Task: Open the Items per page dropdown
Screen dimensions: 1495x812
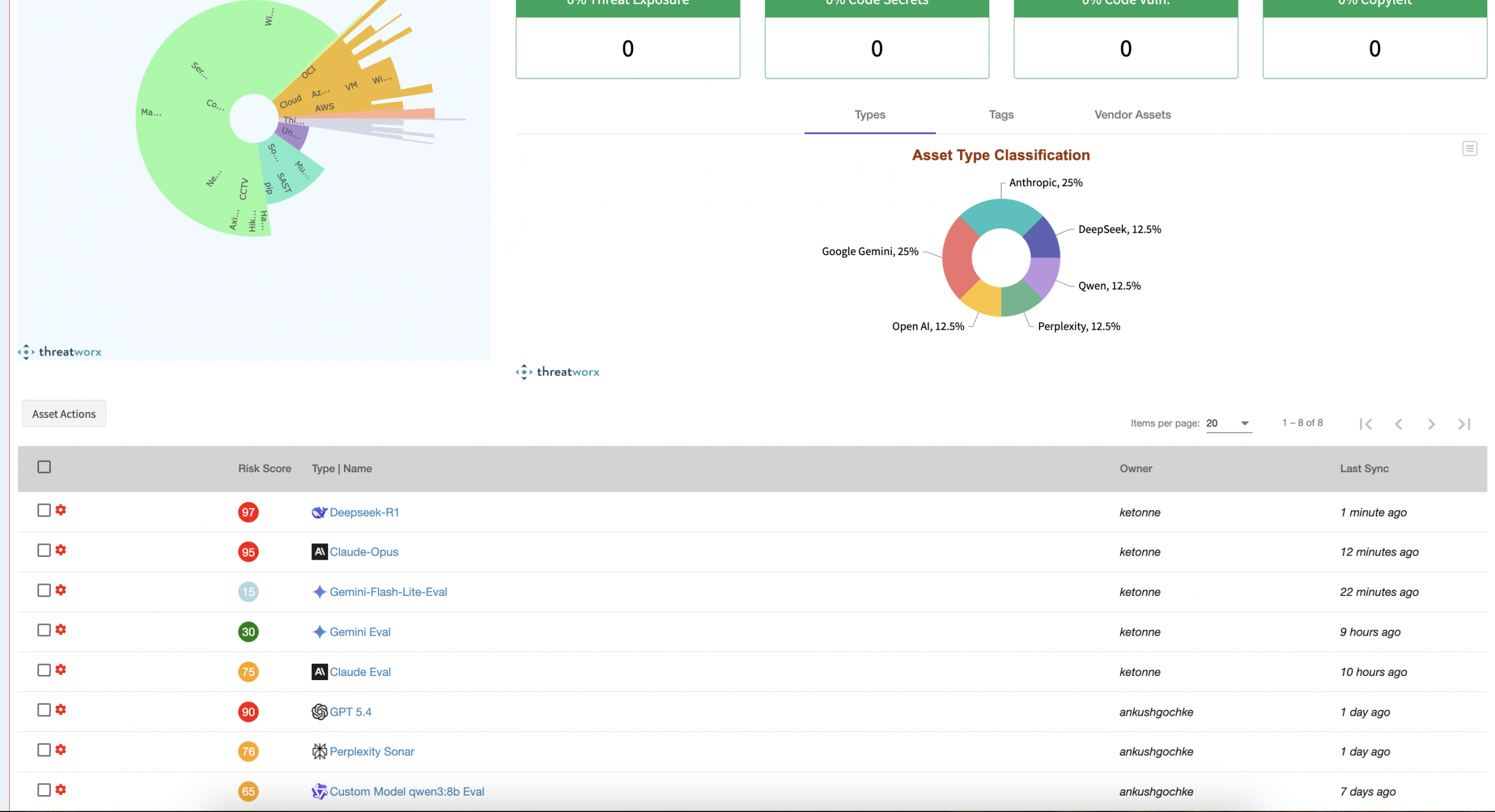Action: [x=1229, y=423]
